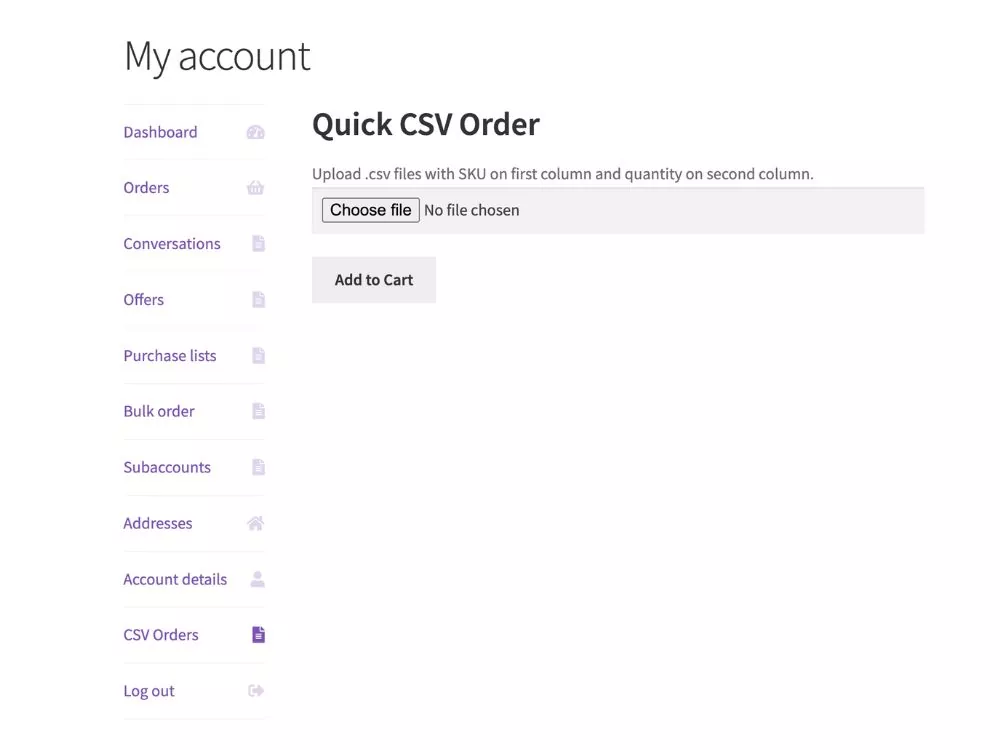
Task: Click the Offers document icon
Action: pyautogui.click(x=258, y=300)
